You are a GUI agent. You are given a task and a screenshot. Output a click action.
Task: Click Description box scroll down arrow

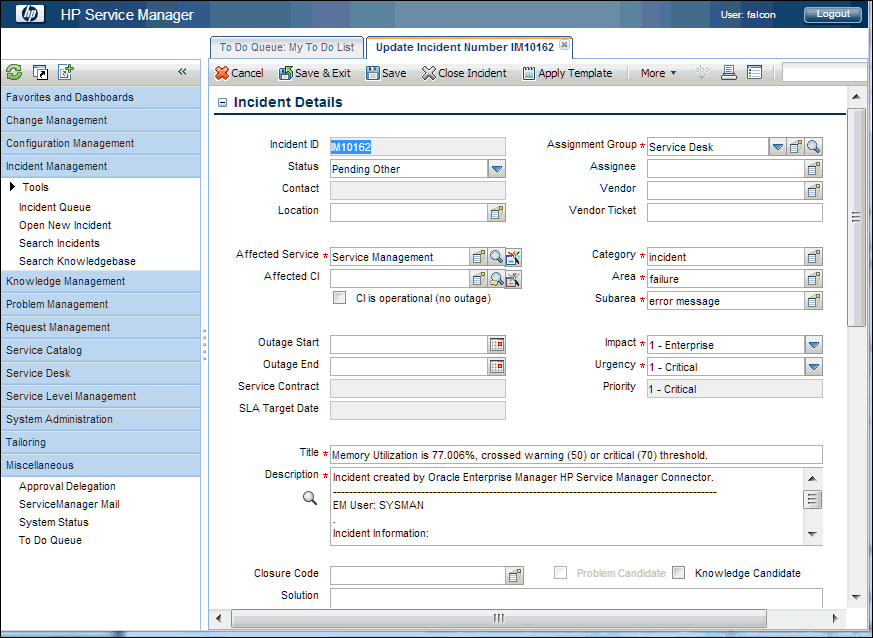[x=812, y=534]
